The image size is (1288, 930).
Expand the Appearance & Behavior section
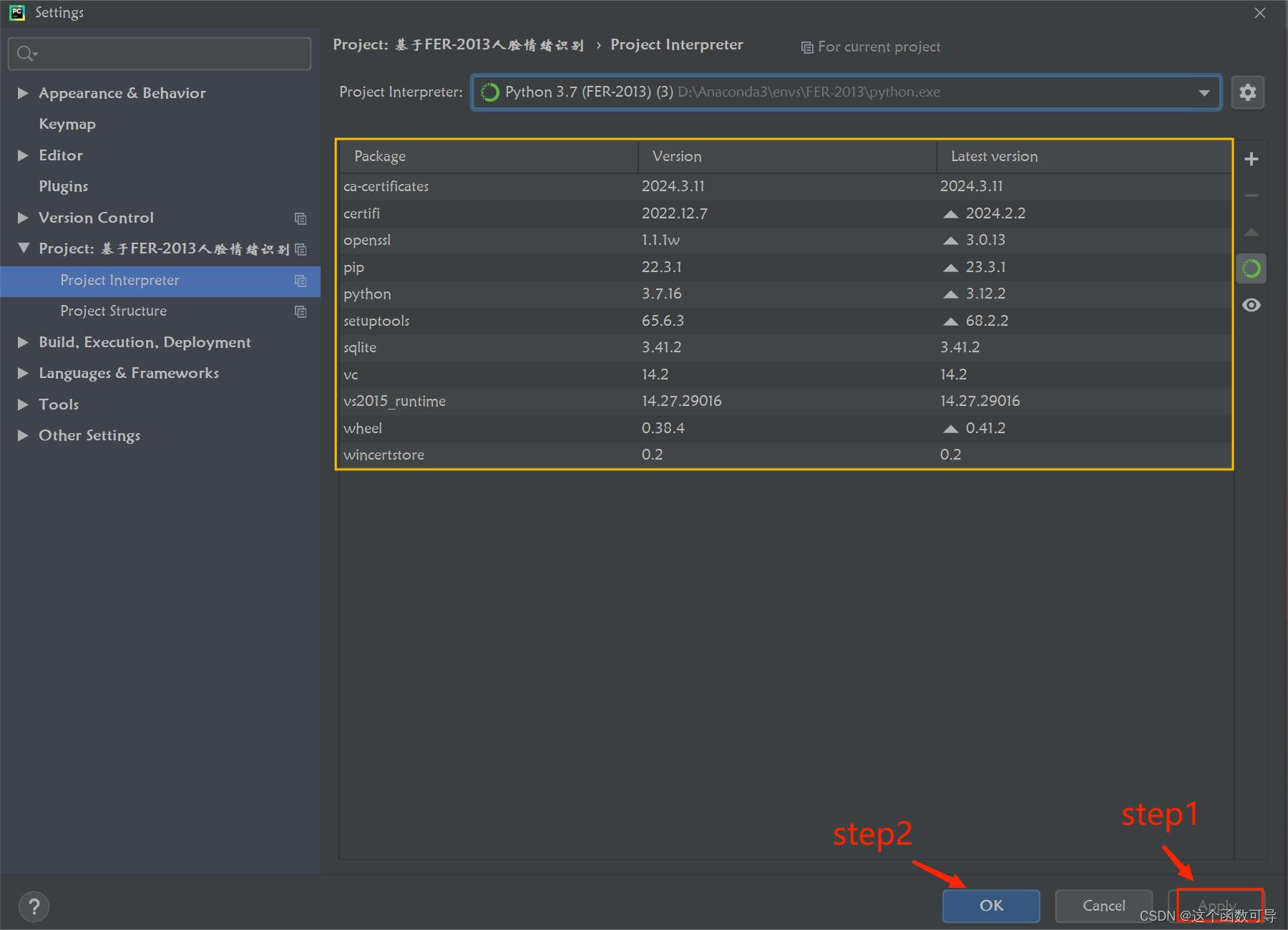(x=22, y=93)
